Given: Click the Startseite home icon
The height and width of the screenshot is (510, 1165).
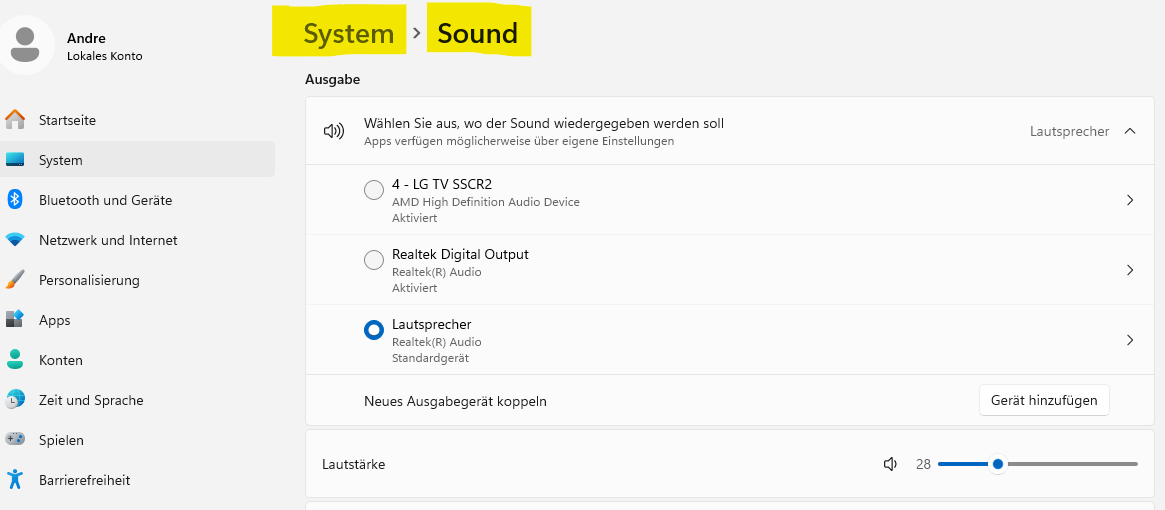Looking at the screenshot, I should pyautogui.click(x=15, y=120).
